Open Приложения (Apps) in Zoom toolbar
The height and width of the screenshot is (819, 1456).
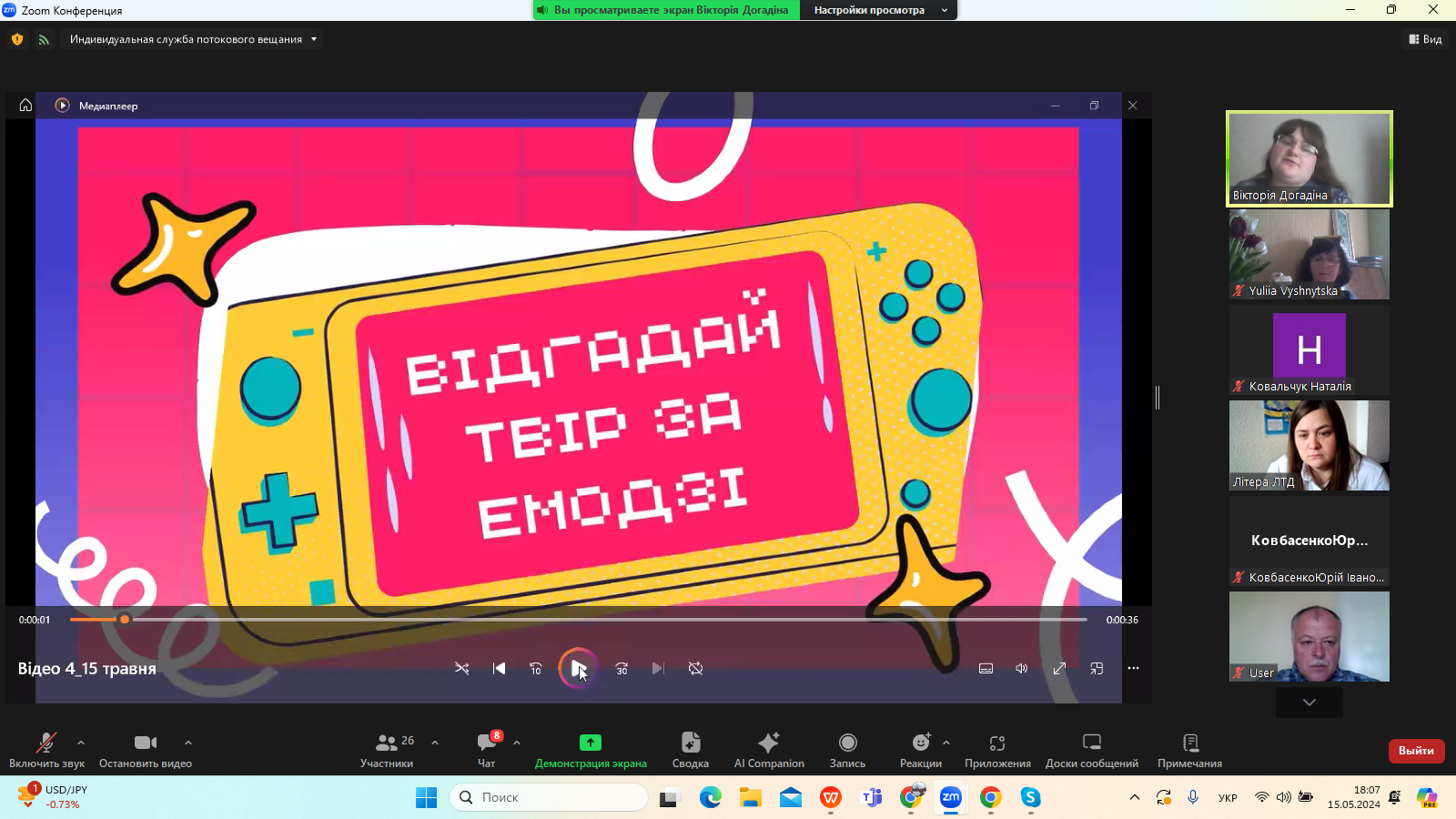click(997, 750)
